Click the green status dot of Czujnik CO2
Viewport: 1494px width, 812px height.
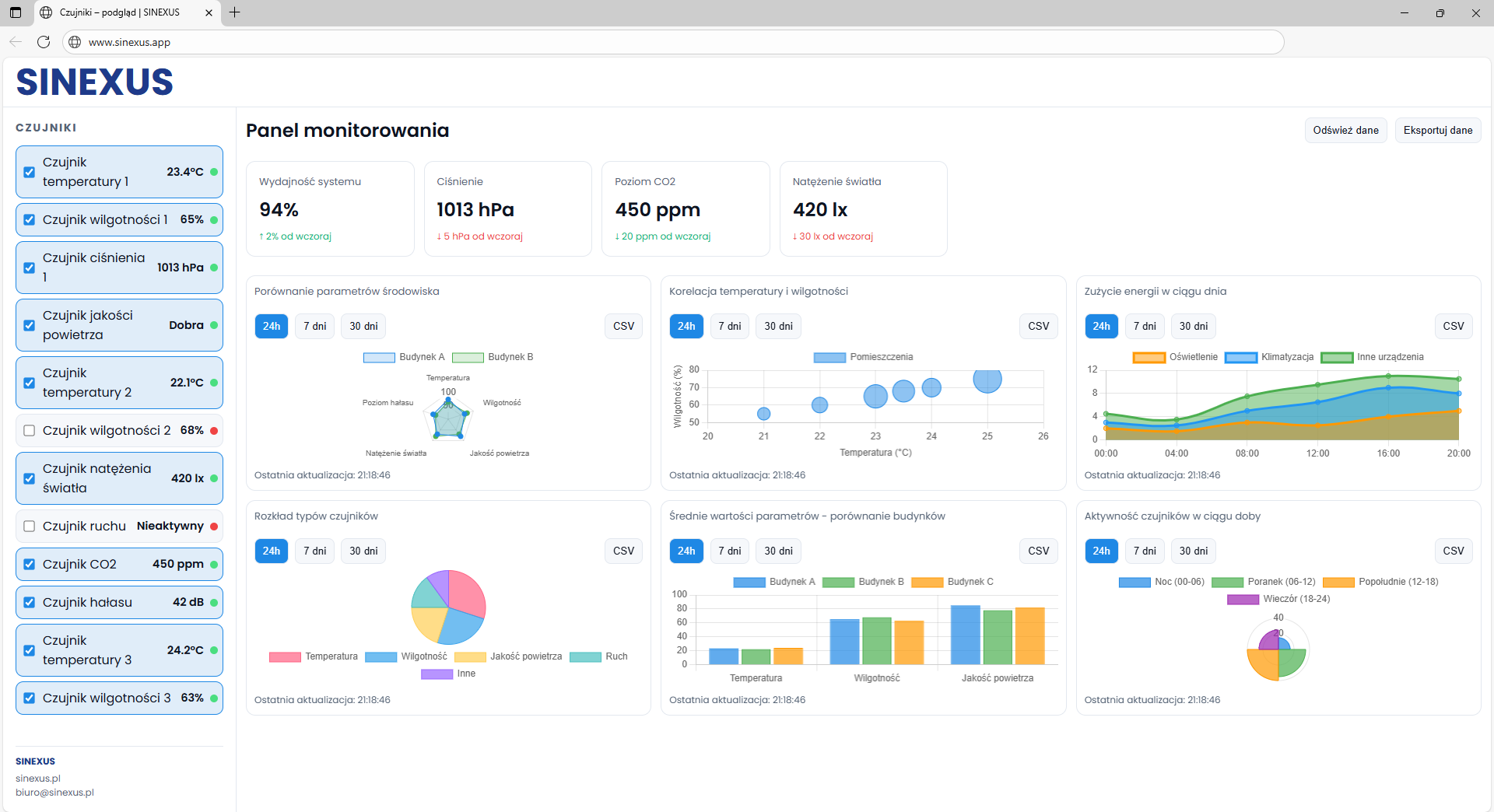tap(214, 565)
